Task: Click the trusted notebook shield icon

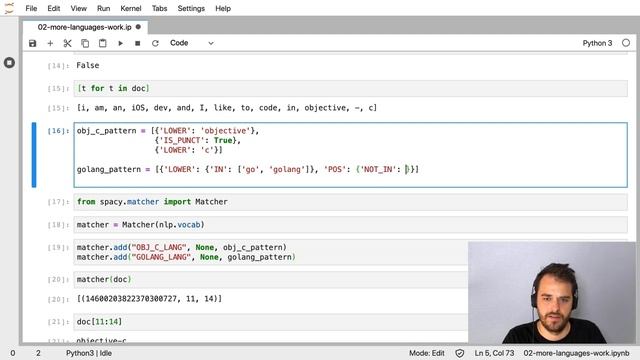Action: 460,353
